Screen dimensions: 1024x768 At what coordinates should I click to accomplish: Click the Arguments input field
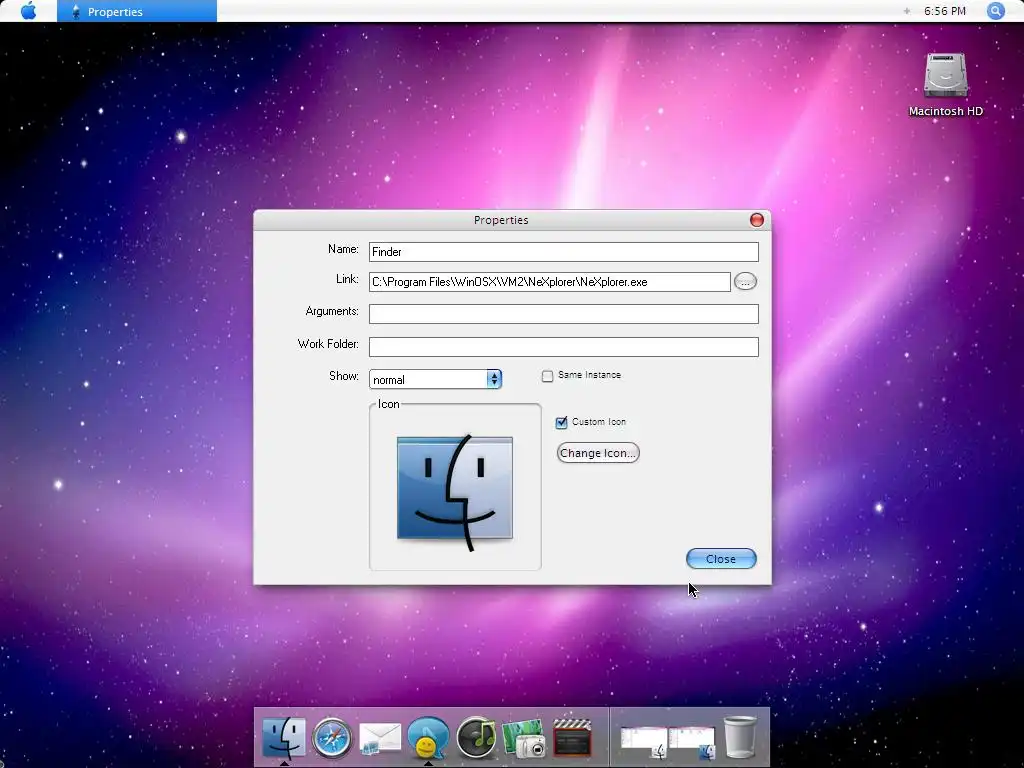pos(564,313)
